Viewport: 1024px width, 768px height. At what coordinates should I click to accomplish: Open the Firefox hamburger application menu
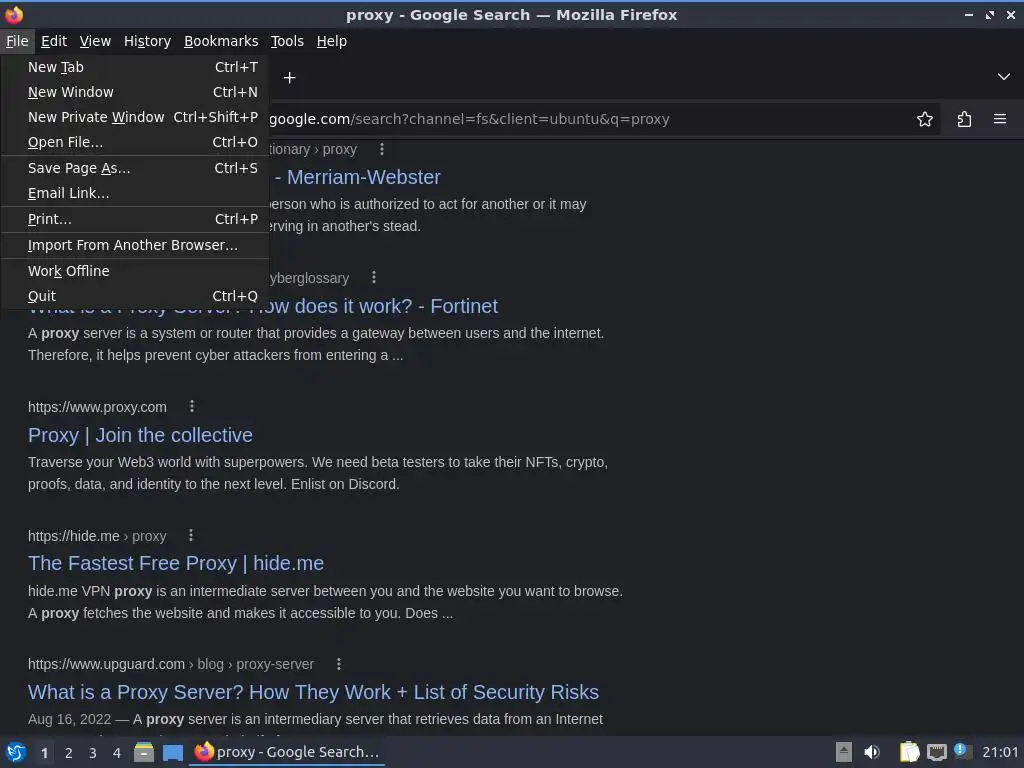click(999, 119)
